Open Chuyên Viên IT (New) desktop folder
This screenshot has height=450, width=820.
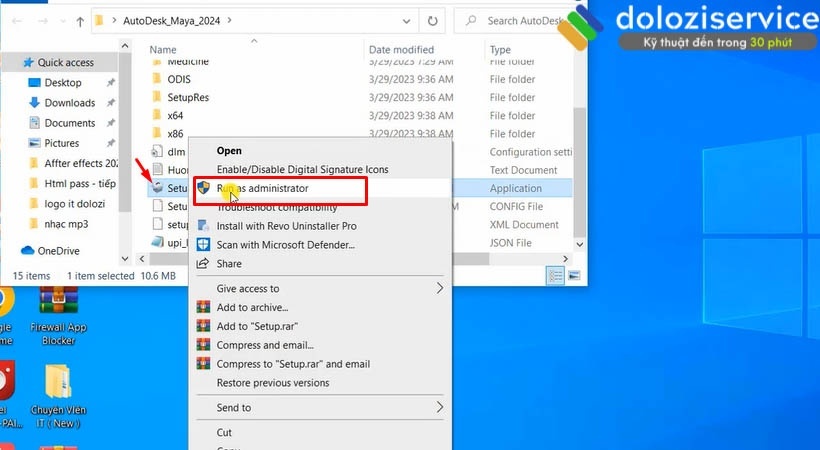click(58, 397)
